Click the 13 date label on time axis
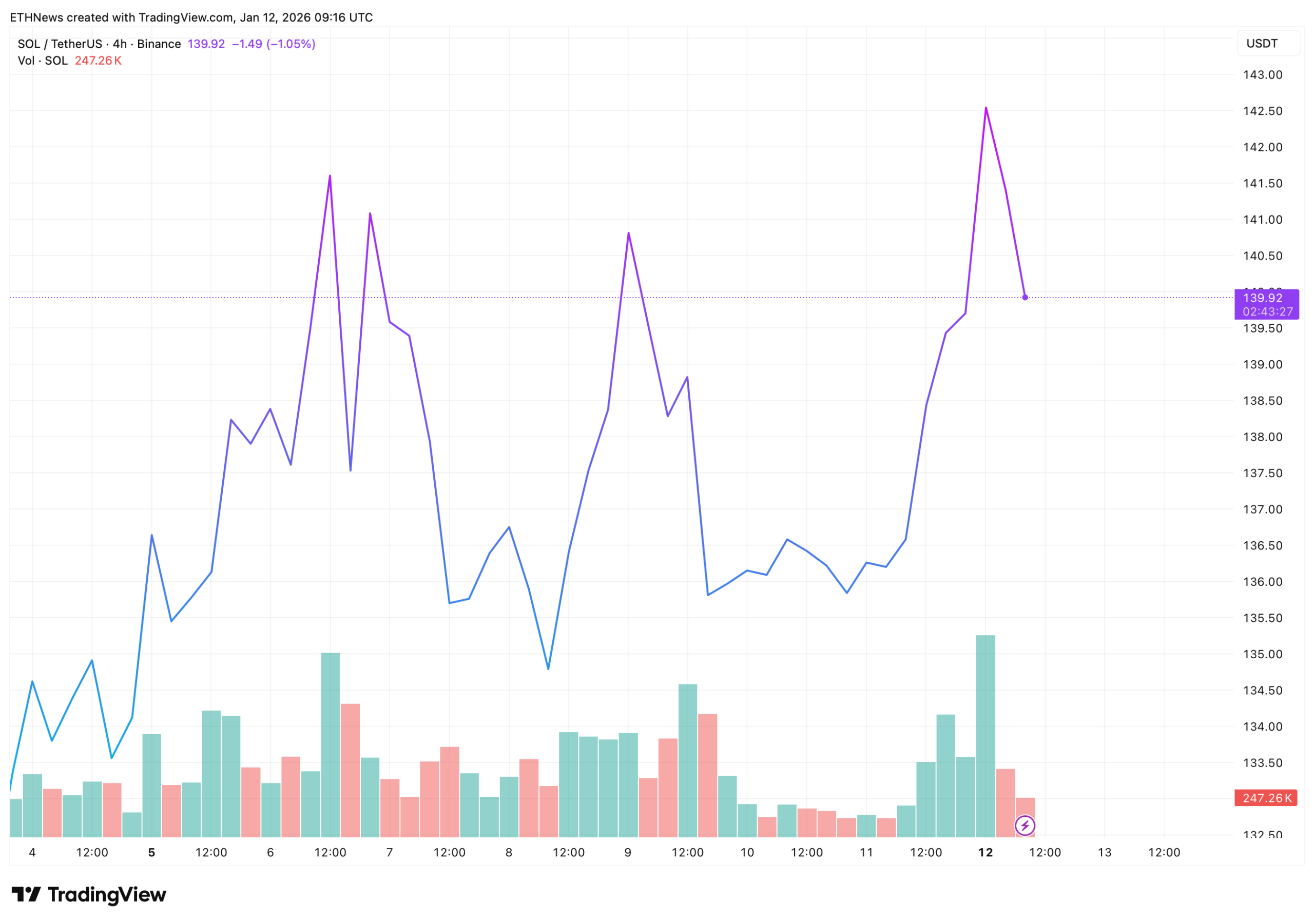This screenshot has width=1314, height=924. click(x=1104, y=853)
